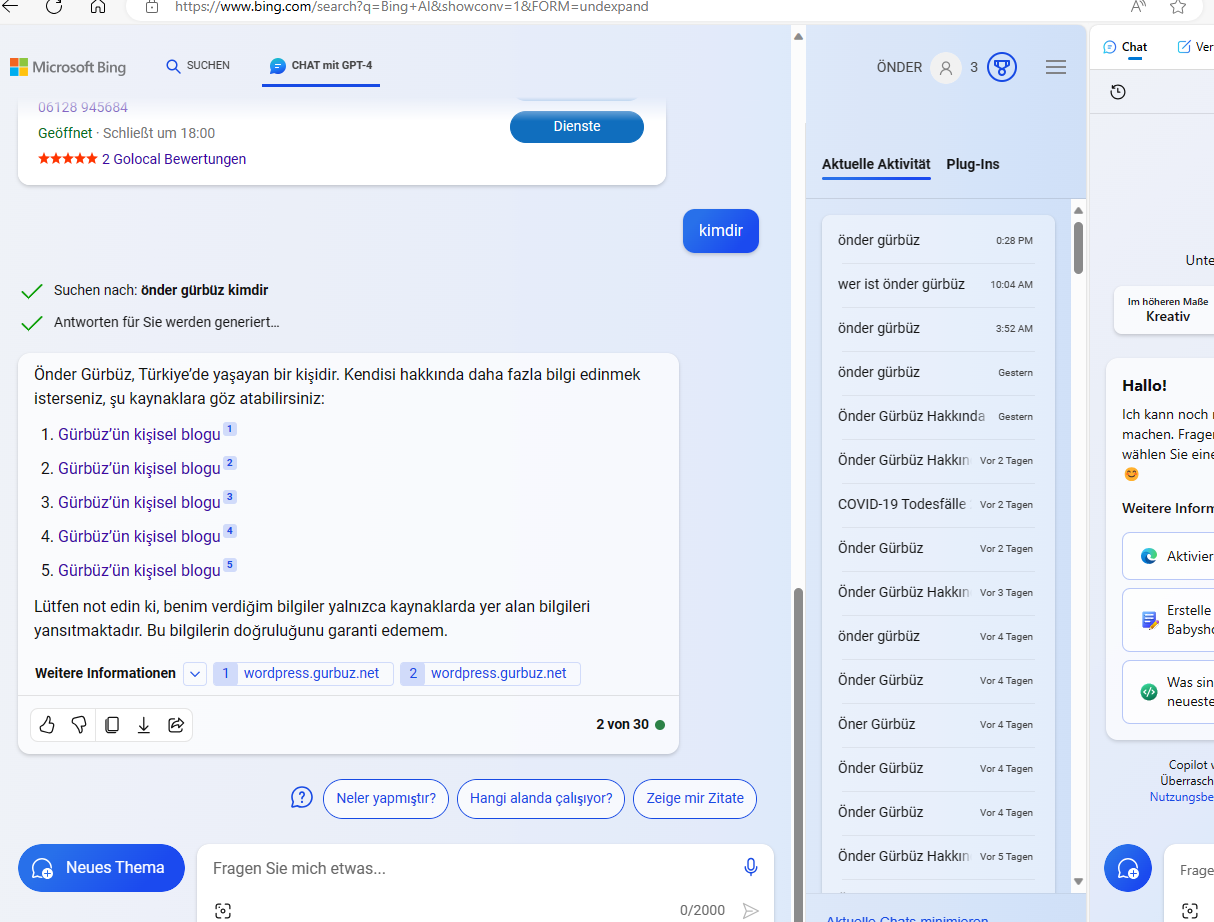Open list item 1 Gürbüz'ün kişisel blogu

pyautogui.click(x=139, y=435)
